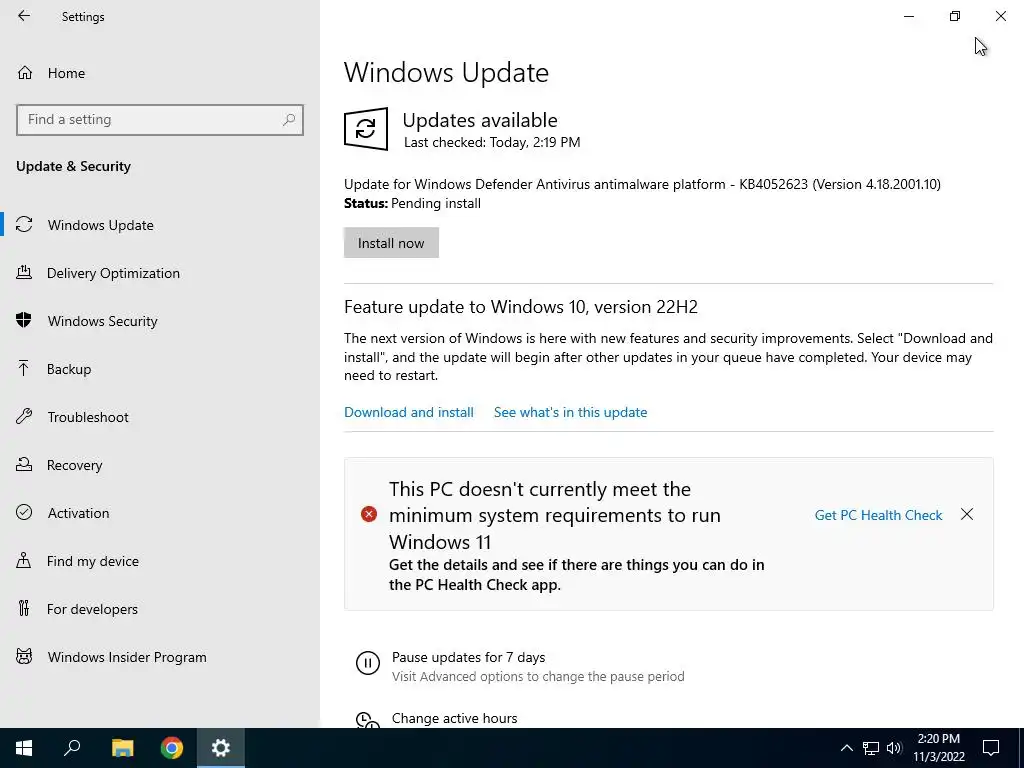
Task: Click the Settings gear on the taskbar
Action: tap(221, 748)
